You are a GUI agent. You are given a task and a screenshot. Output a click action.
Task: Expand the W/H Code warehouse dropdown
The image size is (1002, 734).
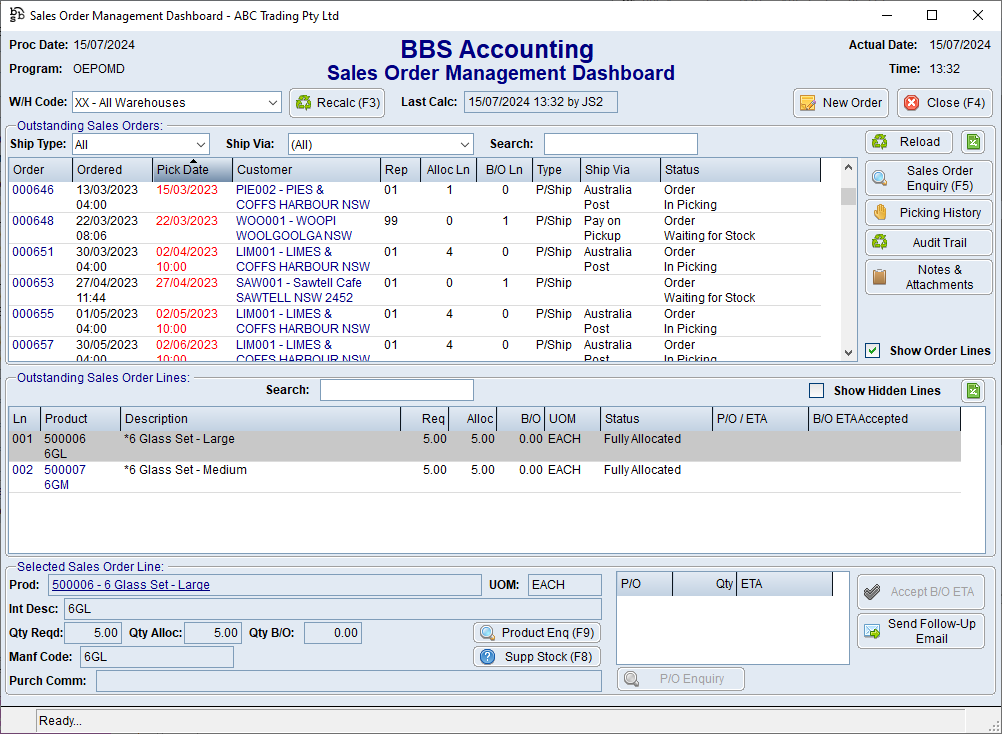pyautogui.click(x=273, y=102)
